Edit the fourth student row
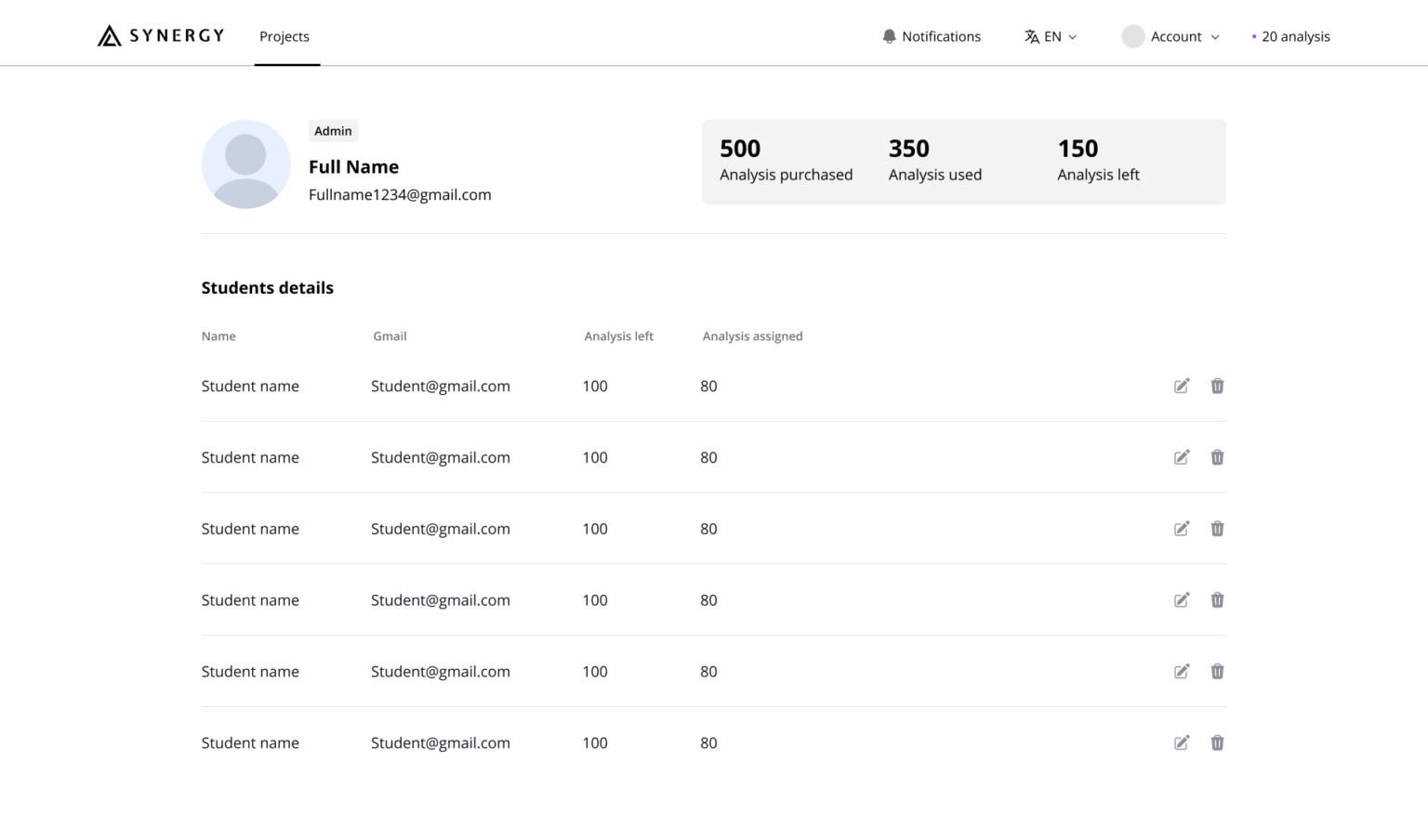1428x840 pixels. point(1181,600)
